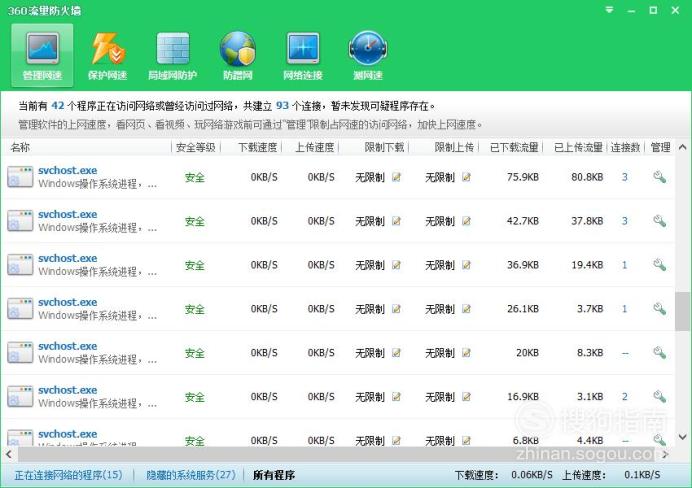Image resolution: width=692 pixels, height=488 pixels.
Task: Click the vertical scrollbar up arrow
Action: point(682,147)
